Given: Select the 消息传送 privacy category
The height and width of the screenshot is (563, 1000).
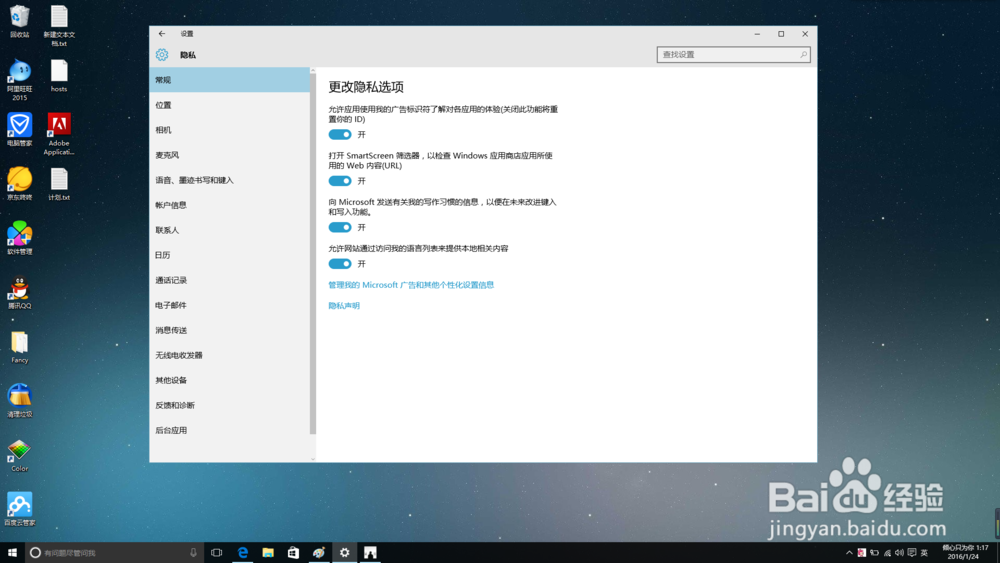Looking at the screenshot, I should coord(230,330).
